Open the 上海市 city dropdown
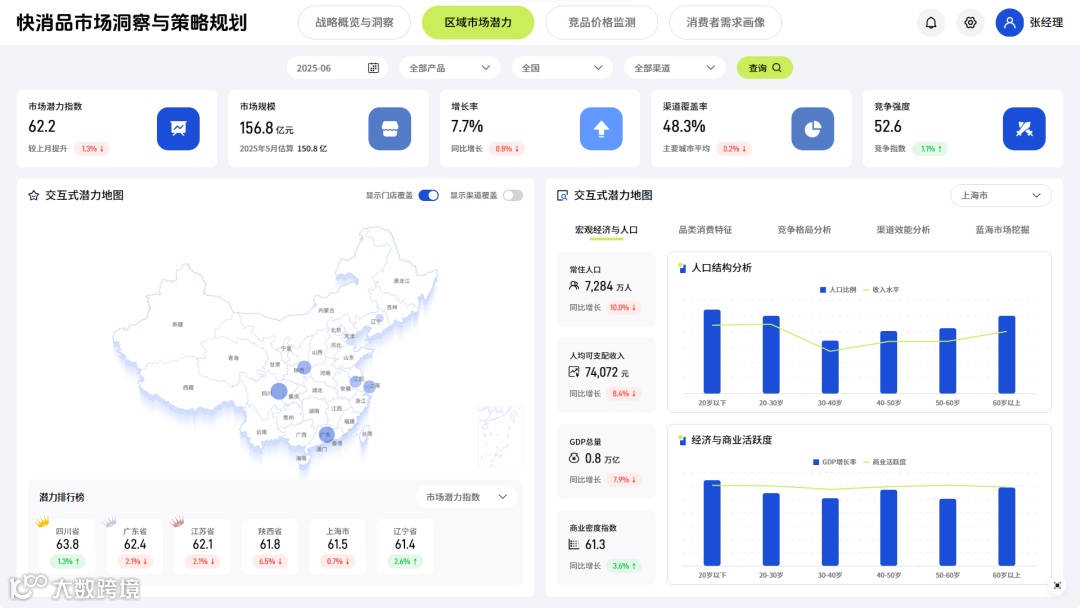1080x608 pixels. pos(1001,196)
